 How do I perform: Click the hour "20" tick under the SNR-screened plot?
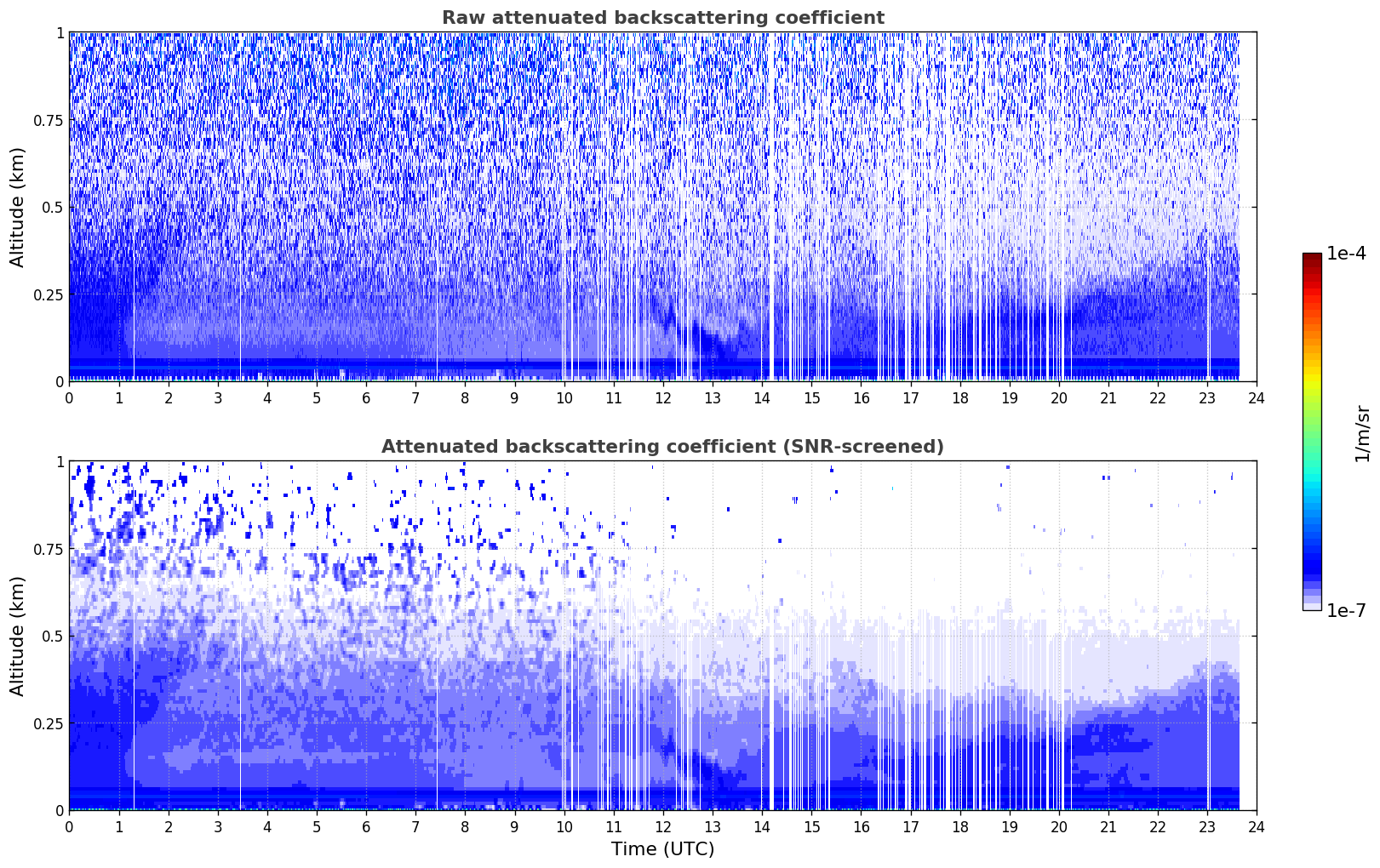[x=1059, y=826]
